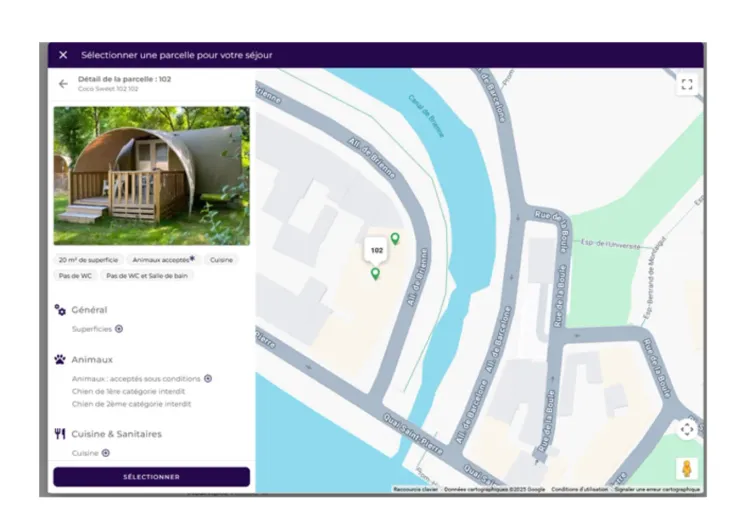Open the 'Conditions d'utilisation' link
750x528 pixels.
tap(579, 490)
